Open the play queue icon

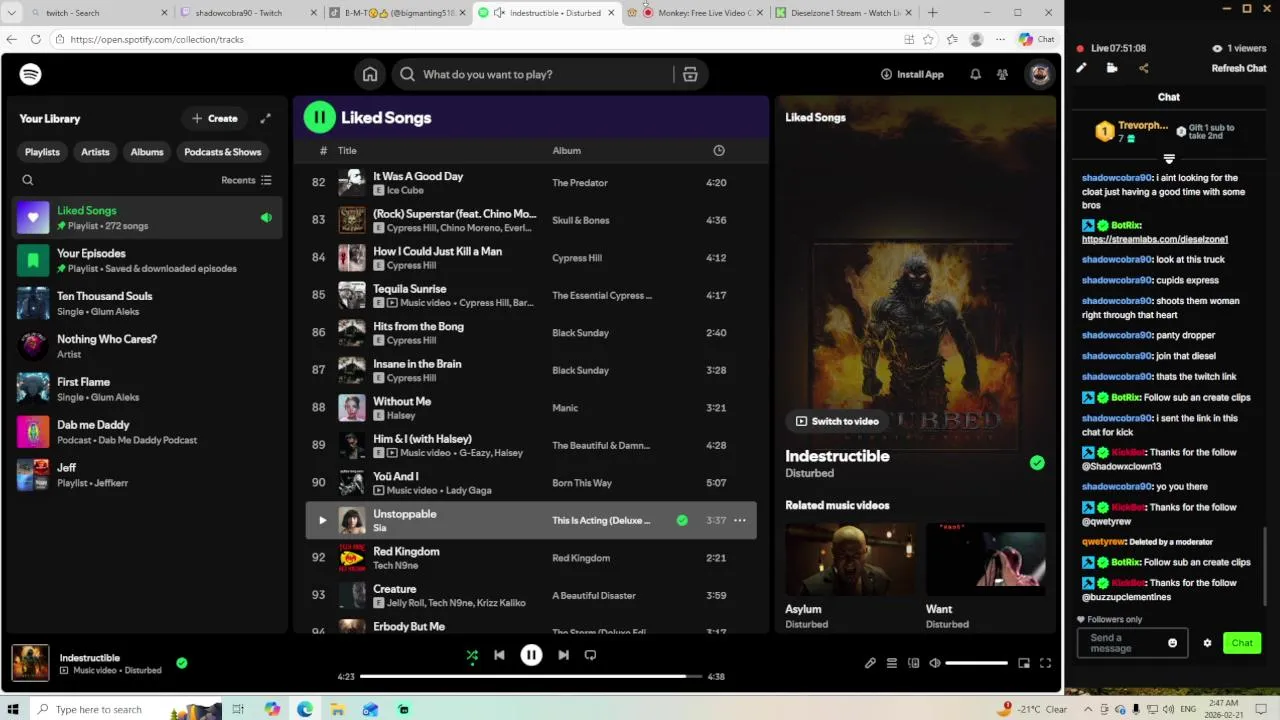892,663
